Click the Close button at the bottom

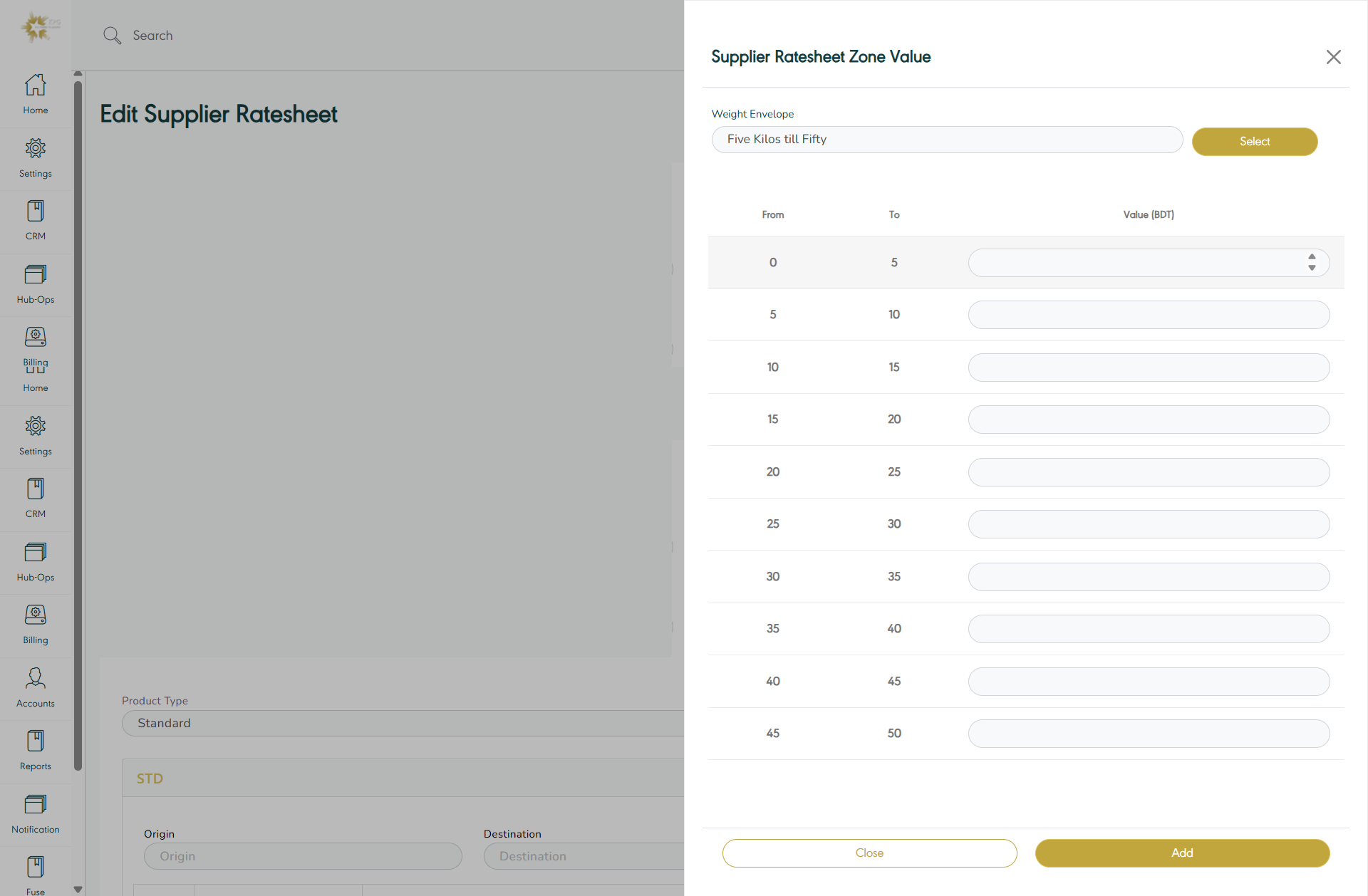point(869,853)
